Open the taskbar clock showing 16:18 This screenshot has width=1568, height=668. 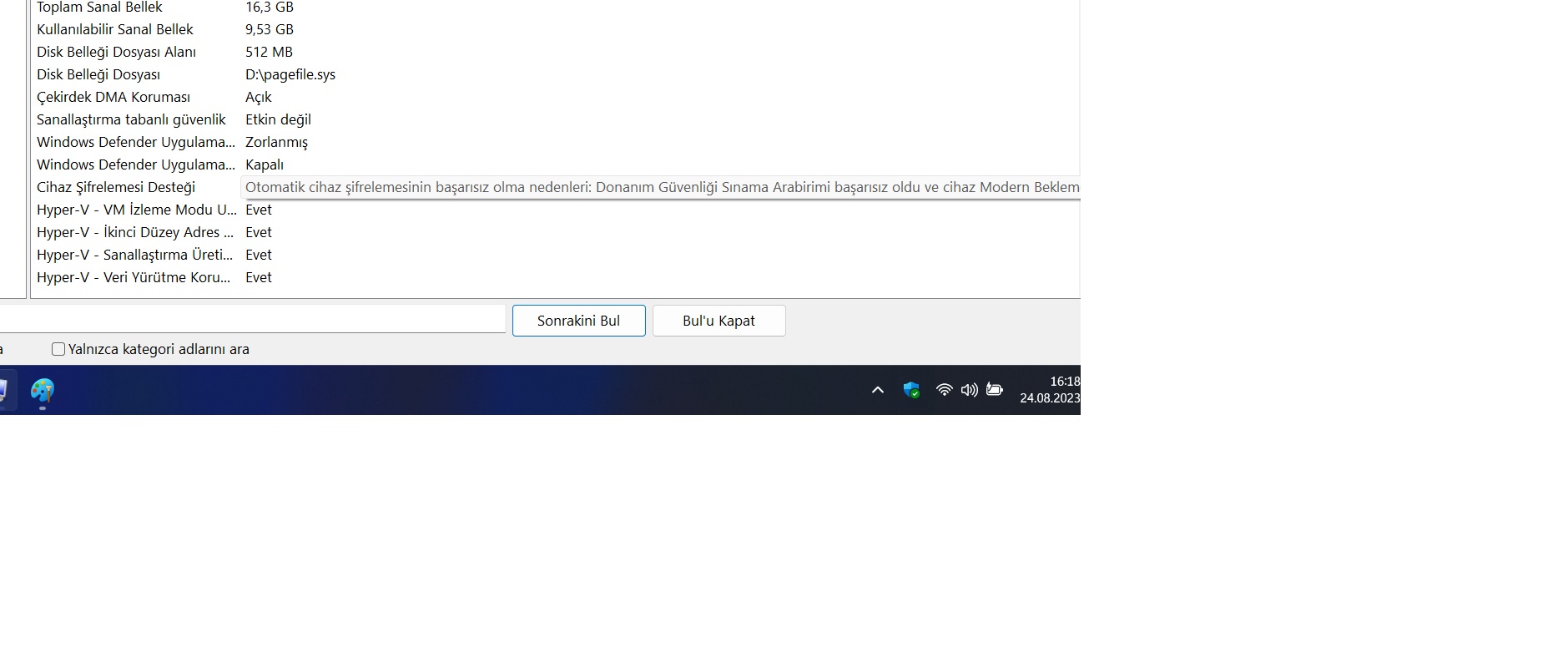(x=1050, y=390)
